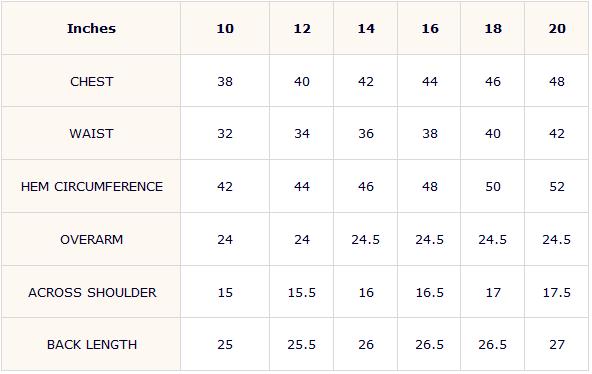Select across shoulder value 17.5
The height and width of the screenshot is (374, 592).
[557, 292]
